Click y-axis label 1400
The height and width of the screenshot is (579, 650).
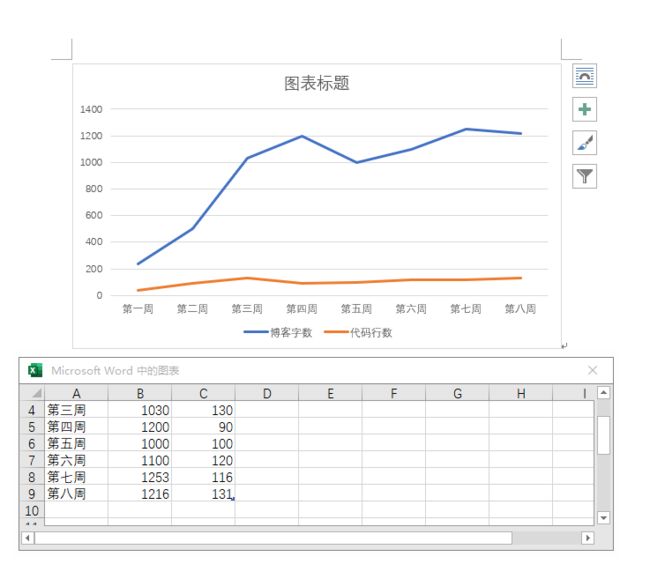click(x=91, y=109)
